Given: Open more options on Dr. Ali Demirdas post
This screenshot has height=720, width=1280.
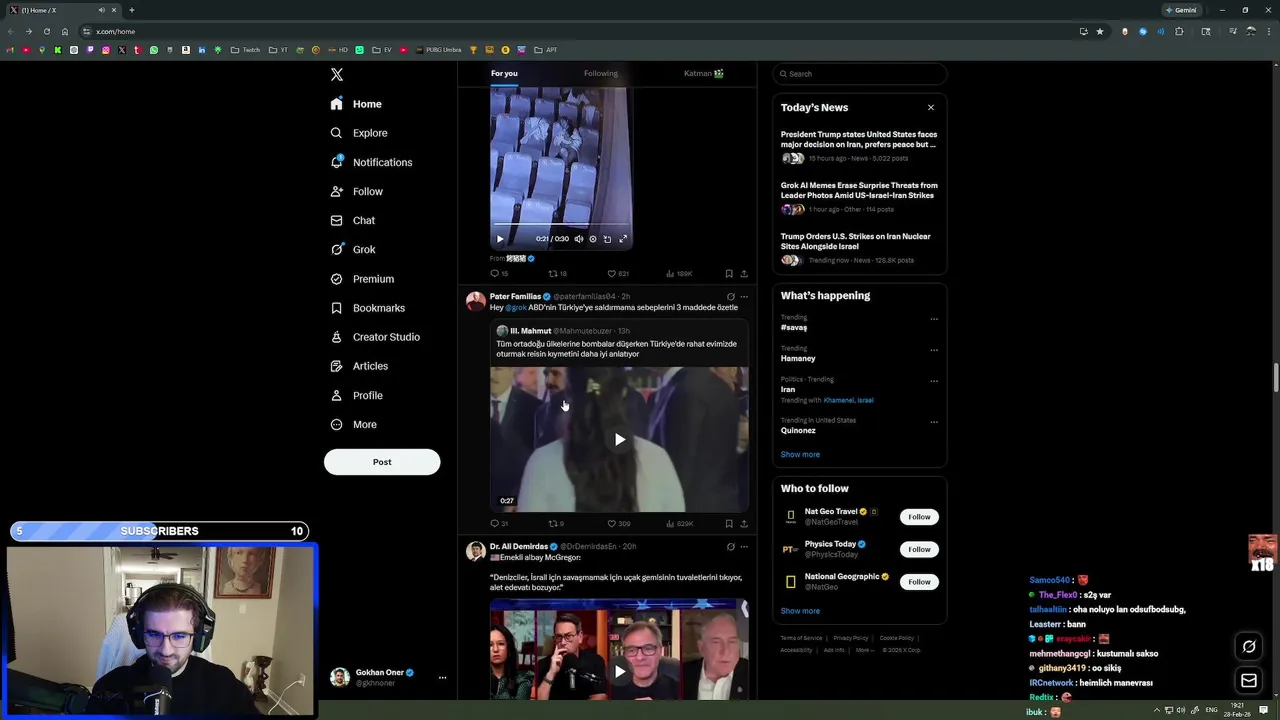Looking at the screenshot, I should tap(744, 547).
